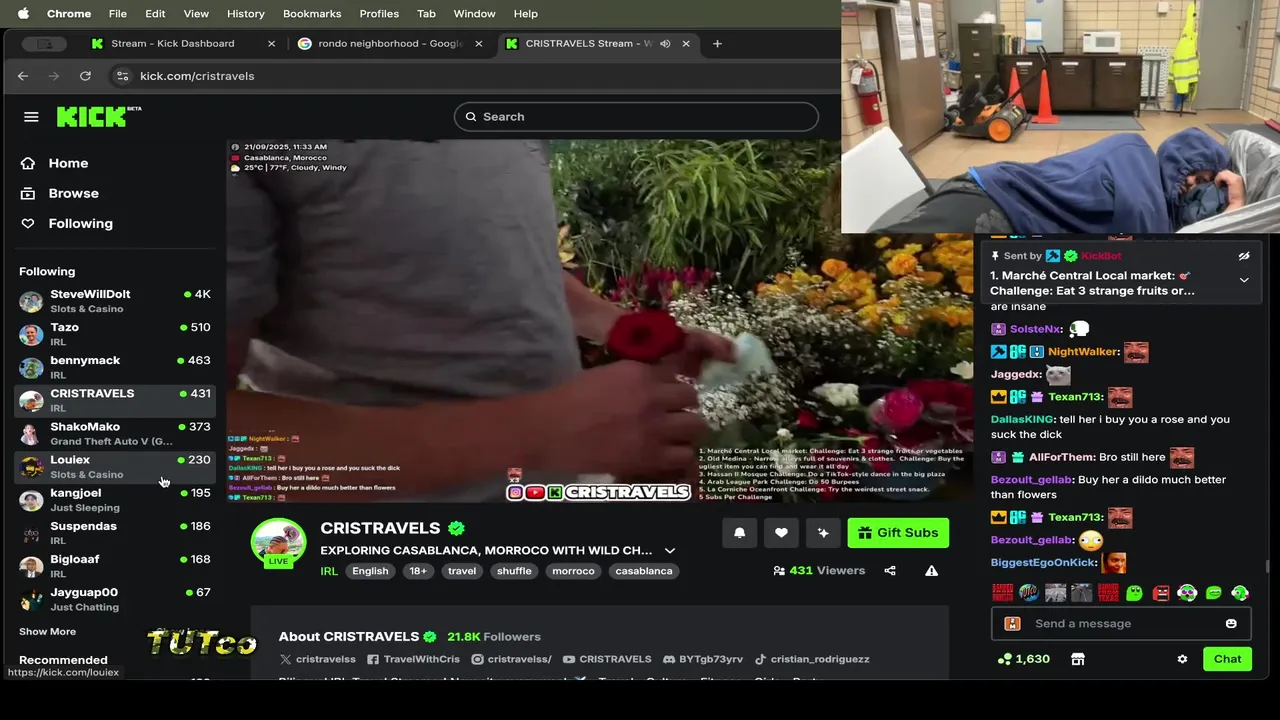The image size is (1280, 720).
Task: Open Browse in the sidebar
Action: pos(73,193)
